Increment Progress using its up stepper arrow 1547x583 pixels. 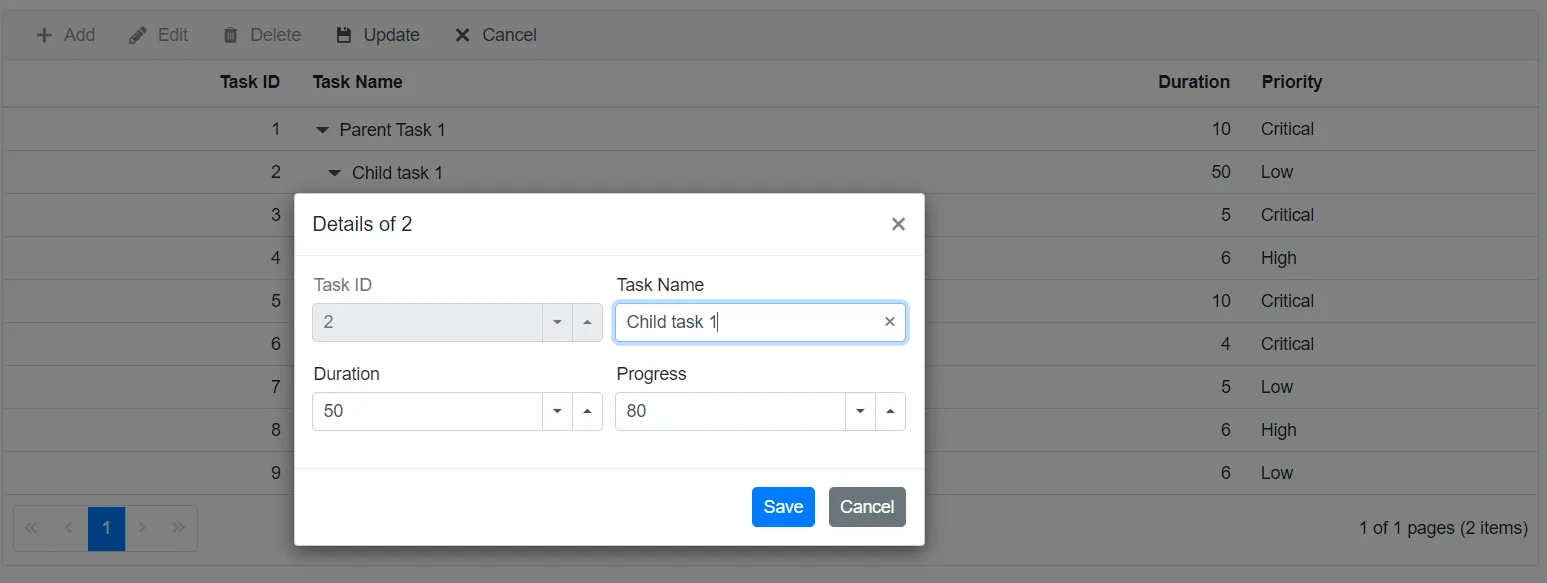click(x=890, y=411)
